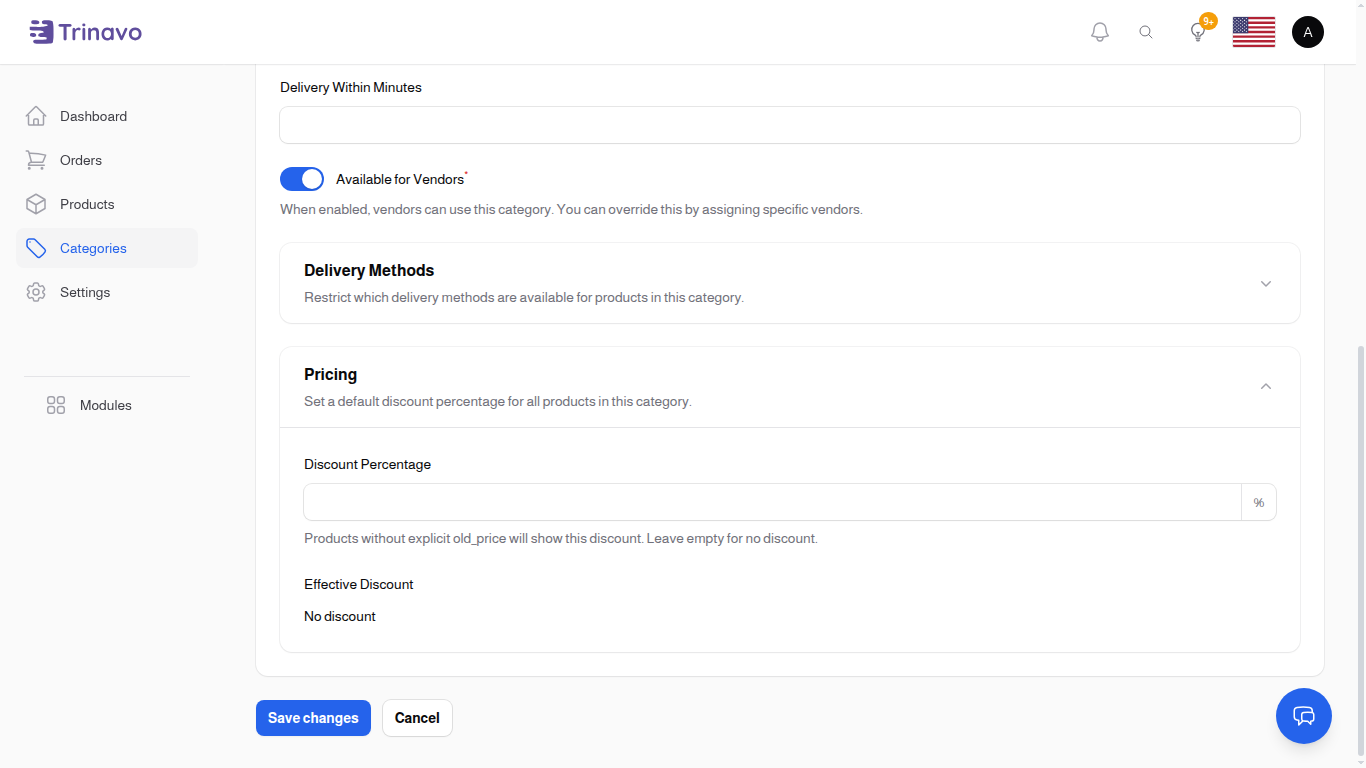Click the Orders cart icon
The height and width of the screenshot is (768, 1366).
(36, 160)
